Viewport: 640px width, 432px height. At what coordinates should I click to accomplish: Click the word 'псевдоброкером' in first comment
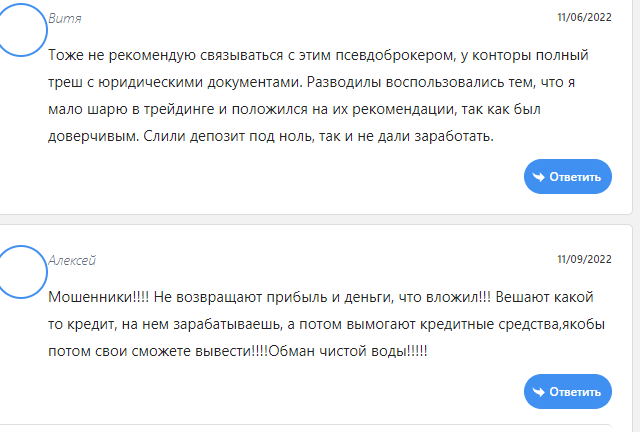point(396,56)
